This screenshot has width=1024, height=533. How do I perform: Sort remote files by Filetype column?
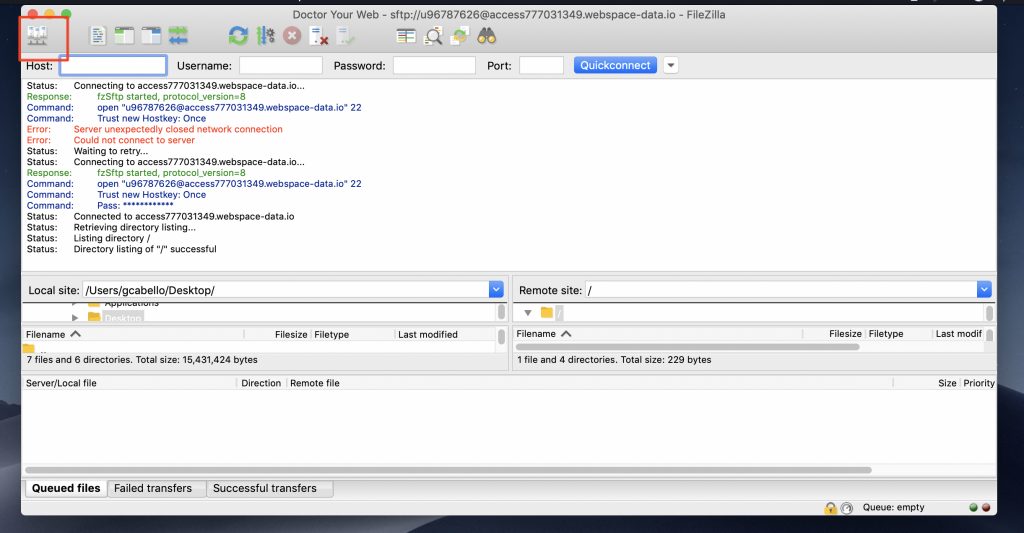899,334
